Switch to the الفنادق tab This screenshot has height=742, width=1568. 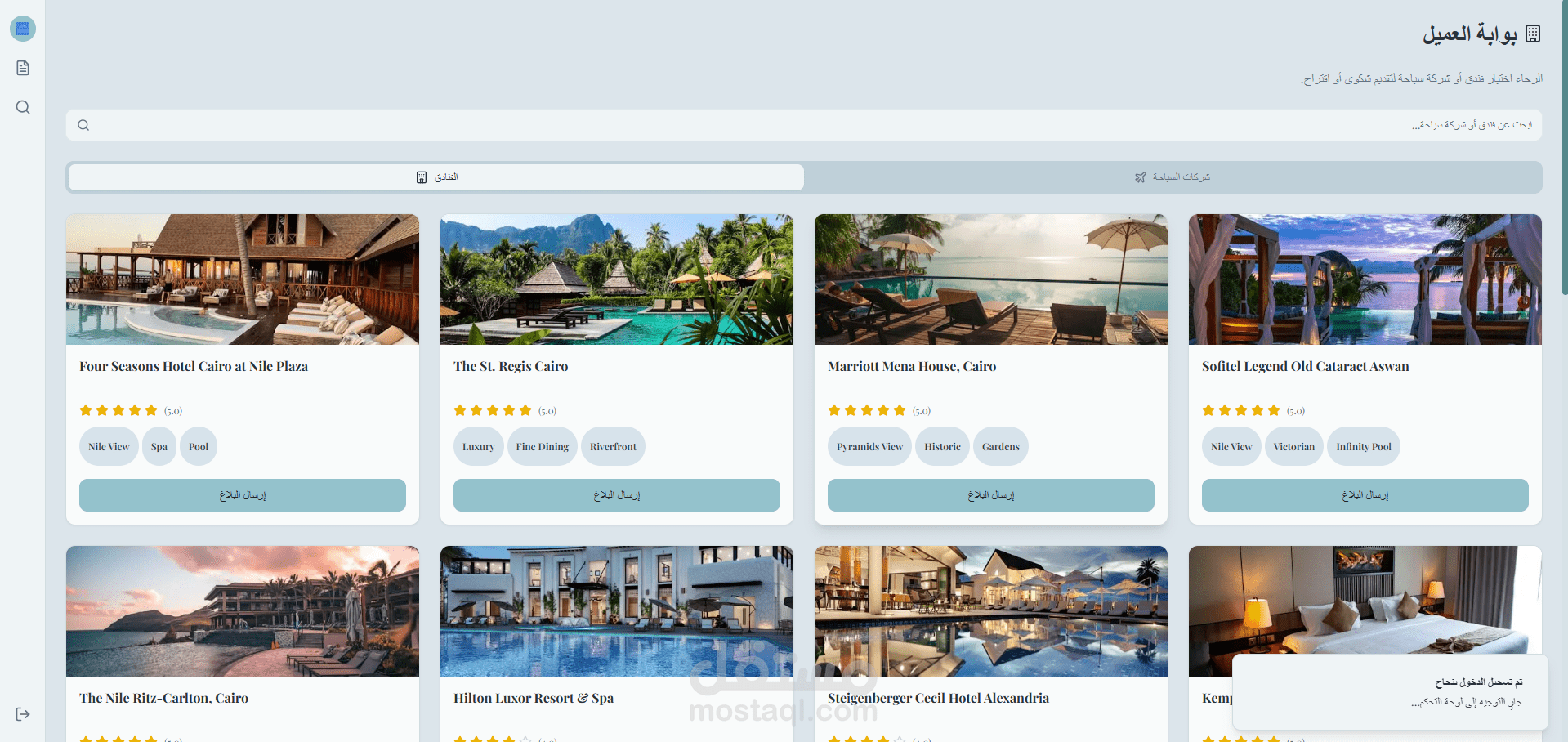click(436, 177)
